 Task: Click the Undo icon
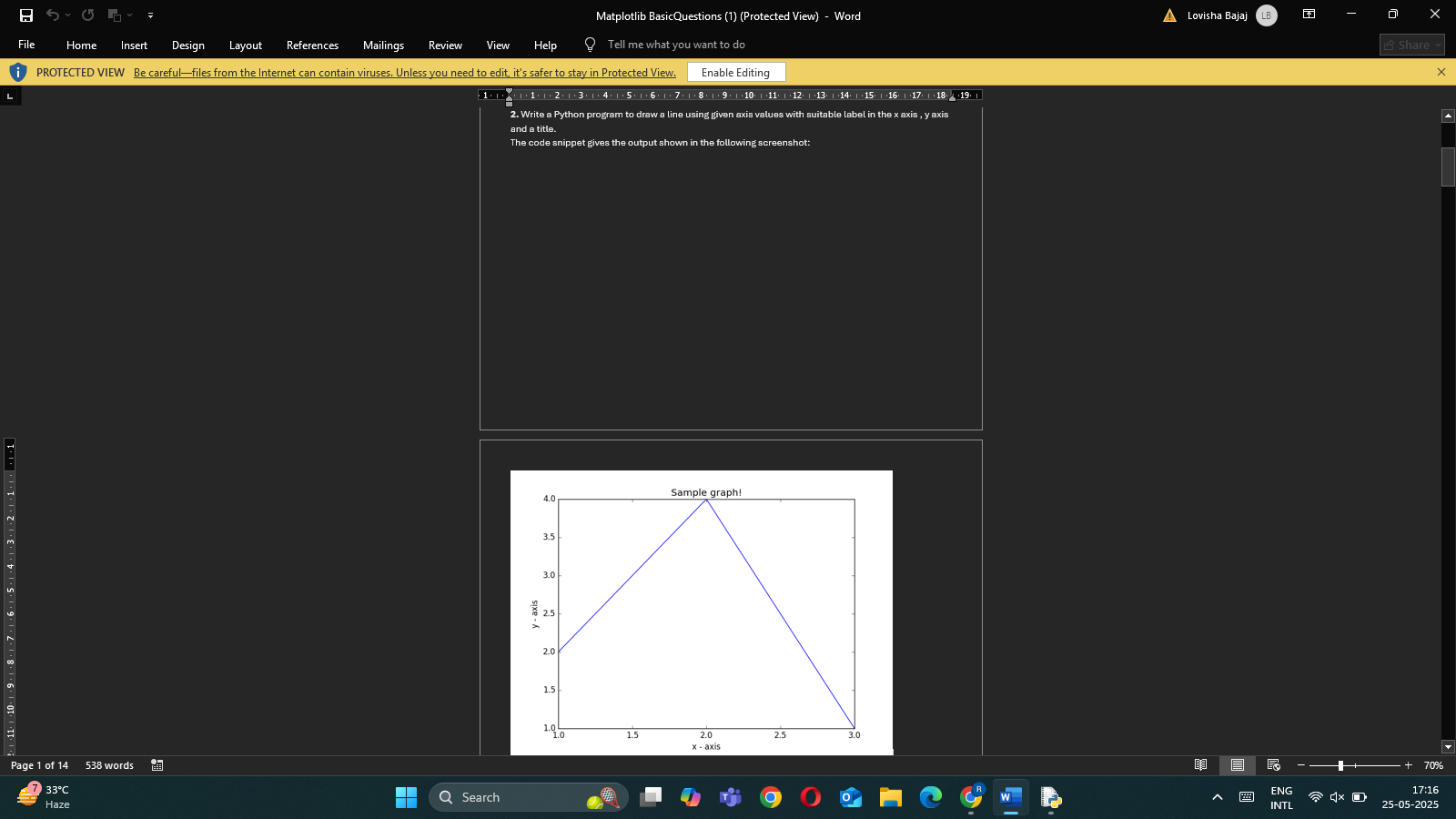[x=52, y=15]
